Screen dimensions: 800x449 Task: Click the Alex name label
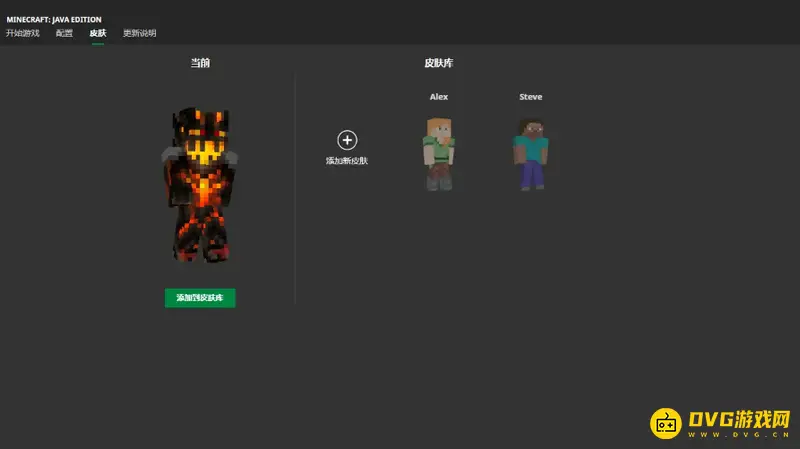(x=439, y=97)
